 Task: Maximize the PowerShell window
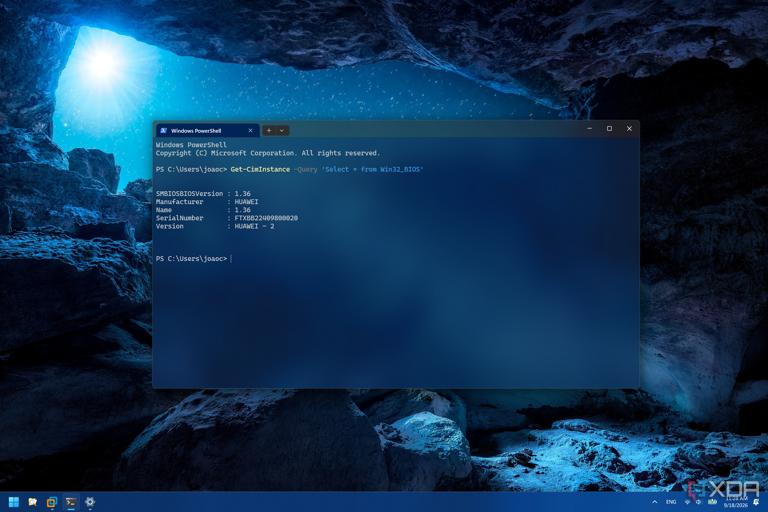coord(609,129)
